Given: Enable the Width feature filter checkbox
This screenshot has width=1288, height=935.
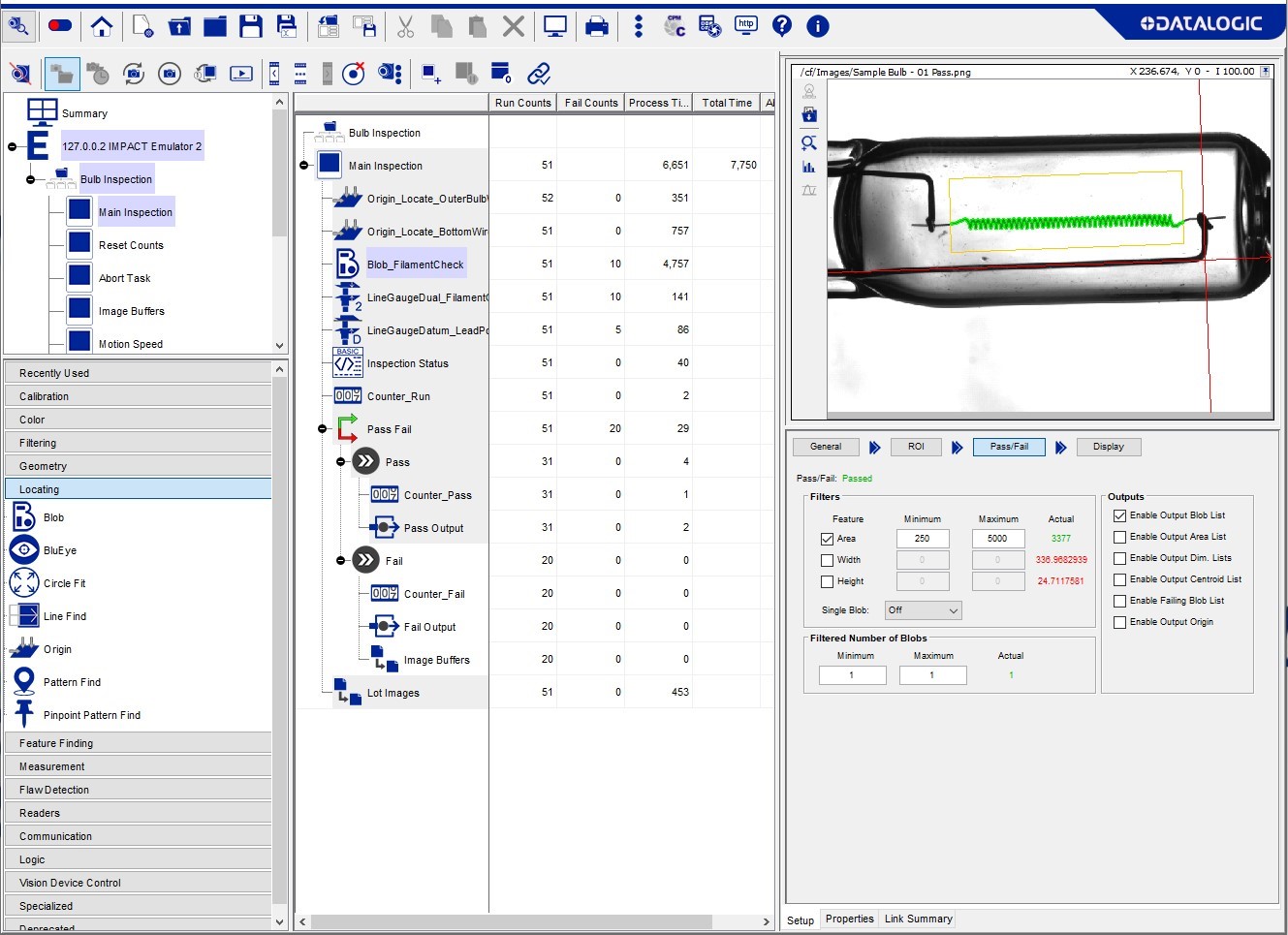Looking at the screenshot, I should click(827, 560).
